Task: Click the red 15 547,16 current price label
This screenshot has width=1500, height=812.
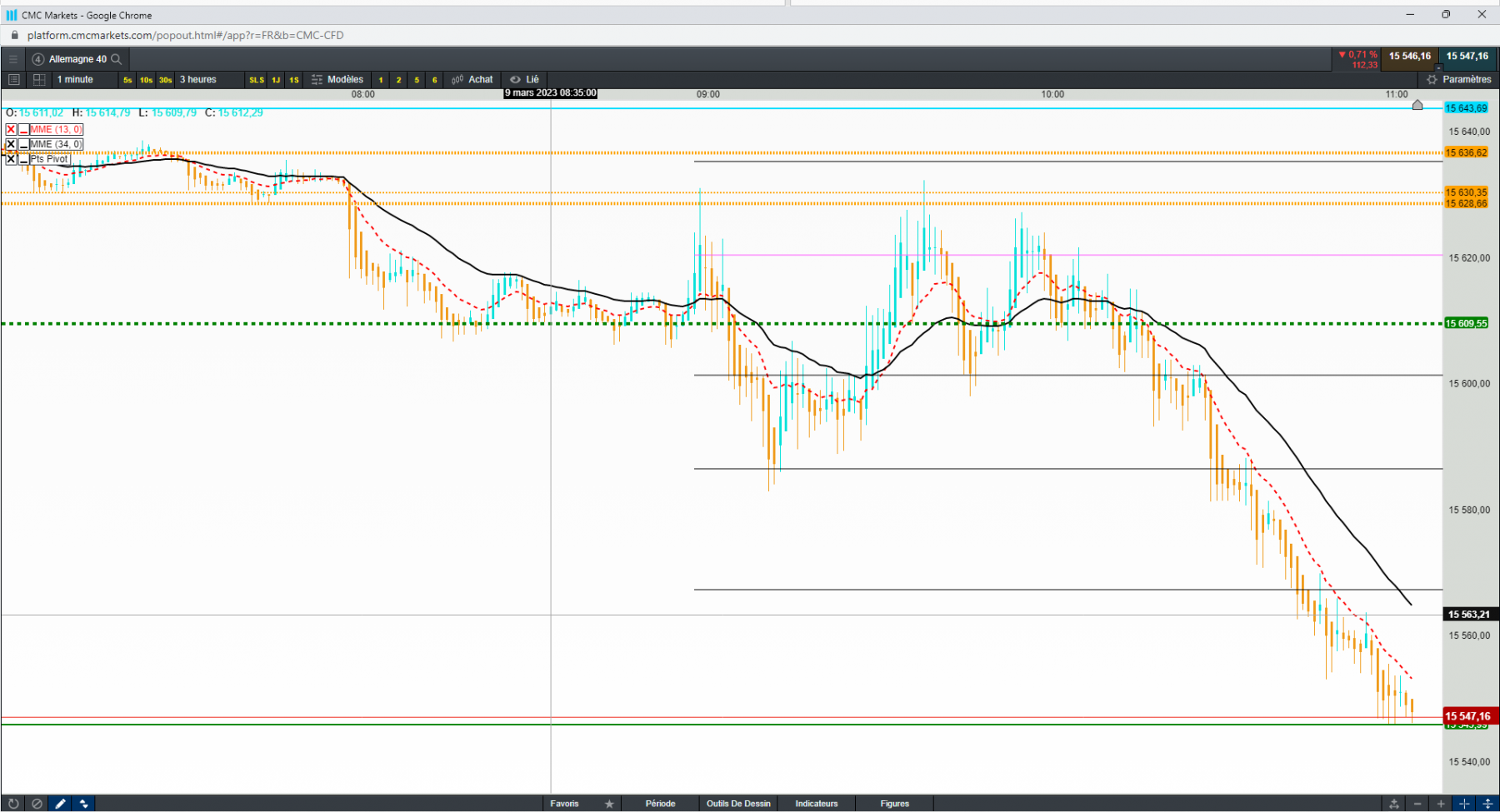Action: click(x=1471, y=716)
